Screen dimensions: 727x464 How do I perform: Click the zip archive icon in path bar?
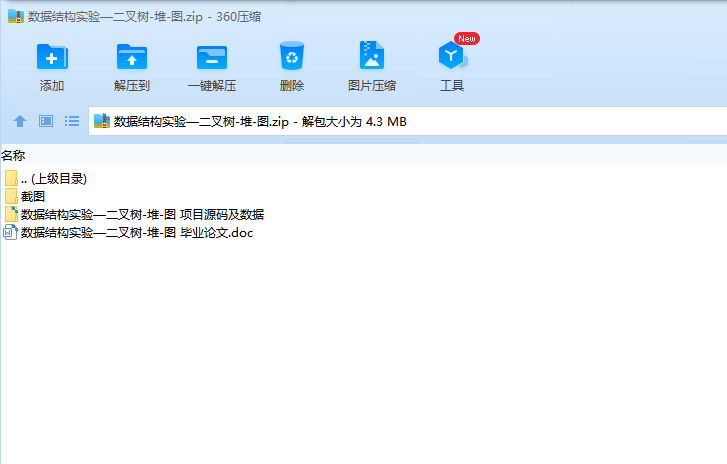coord(102,121)
